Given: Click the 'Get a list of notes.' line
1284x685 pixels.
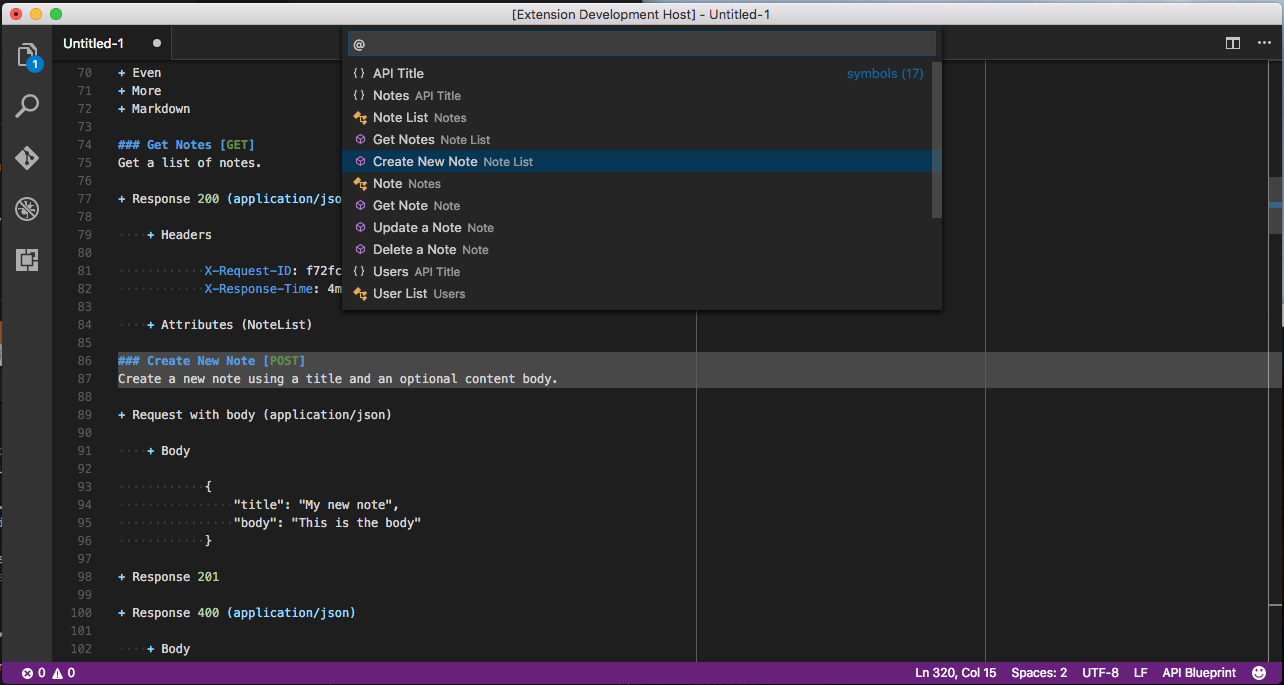Looking at the screenshot, I should pyautogui.click(x=190, y=163).
